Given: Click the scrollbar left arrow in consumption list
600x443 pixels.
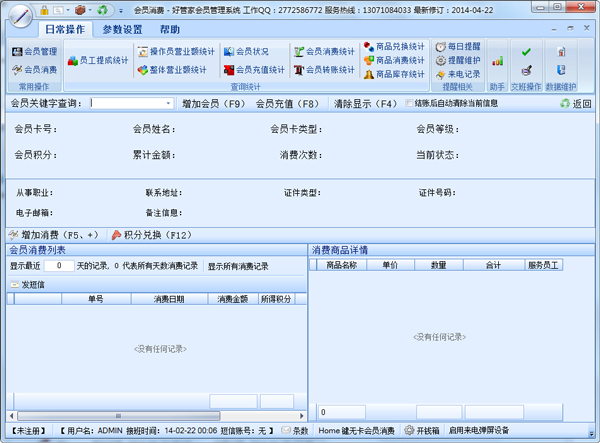Looking at the screenshot, I should (x=11, y=415).
